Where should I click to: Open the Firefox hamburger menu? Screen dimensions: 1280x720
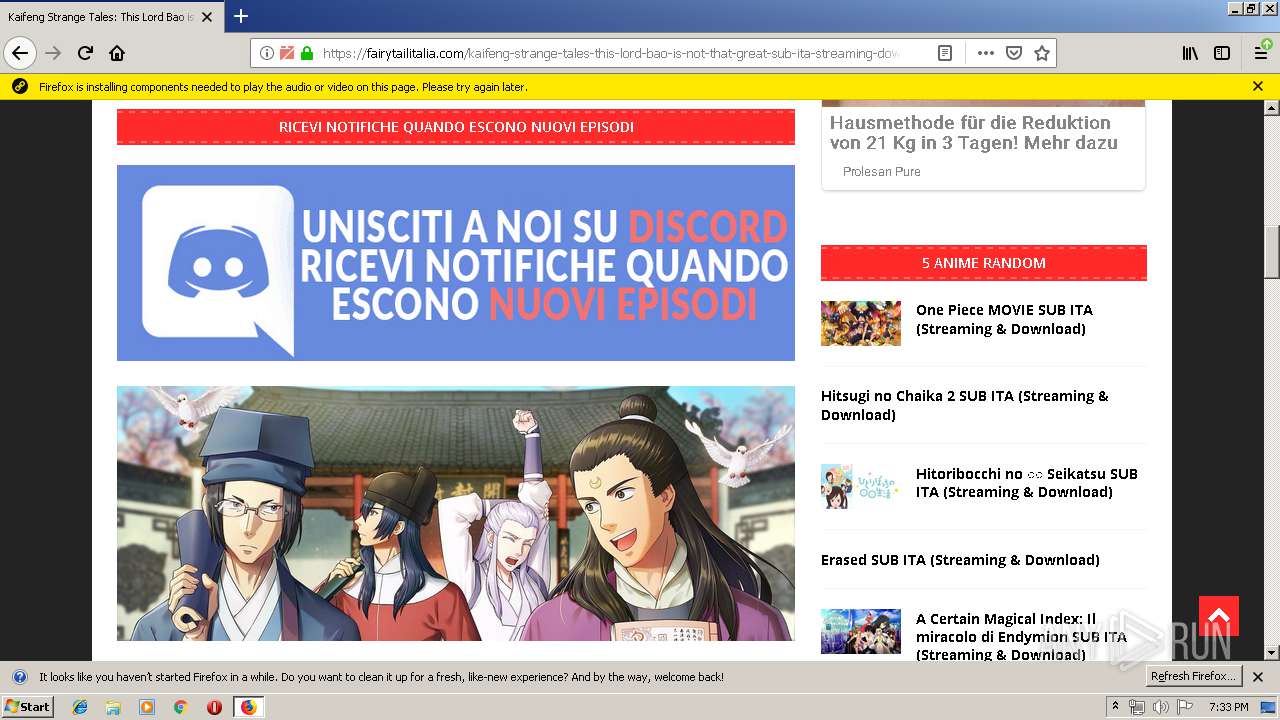pyautogui.click(x=1262, y=53)
